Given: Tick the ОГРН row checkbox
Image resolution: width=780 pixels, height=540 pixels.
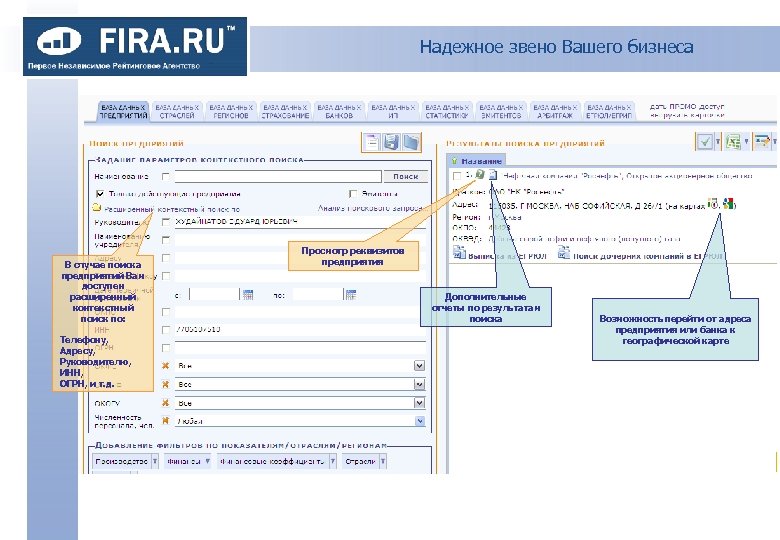Looking at the screenshot, I should point(166,348).
